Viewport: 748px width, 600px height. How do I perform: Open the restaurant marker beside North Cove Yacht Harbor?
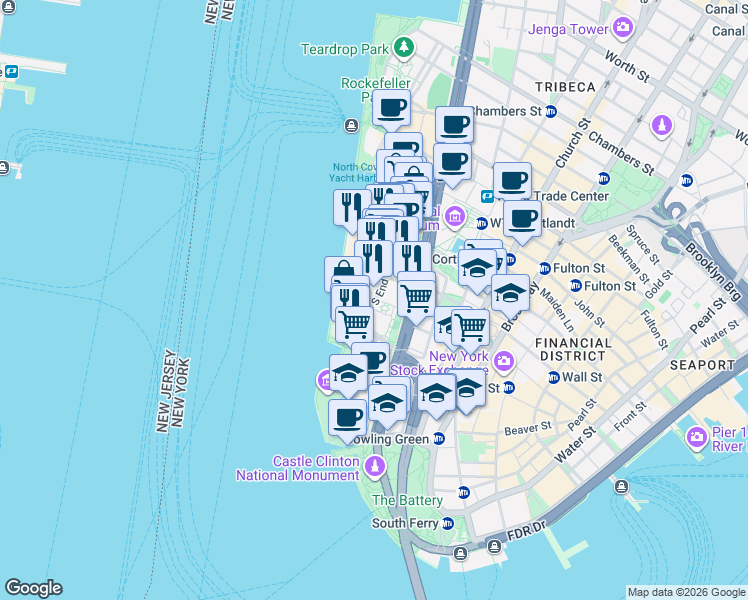350,208
